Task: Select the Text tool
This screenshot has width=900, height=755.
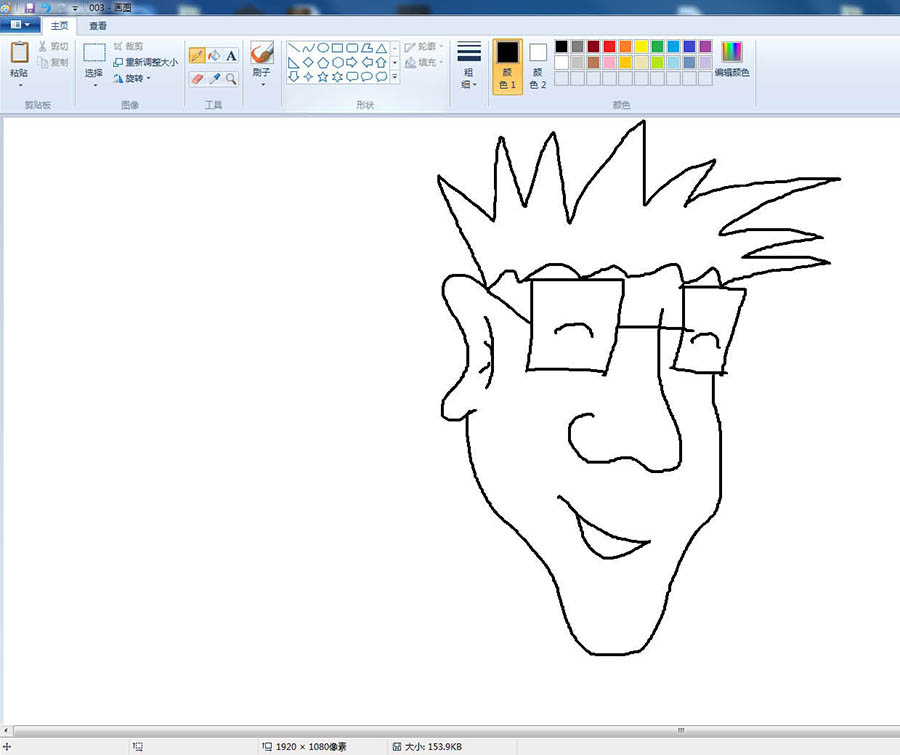Action: click(231, 55)
